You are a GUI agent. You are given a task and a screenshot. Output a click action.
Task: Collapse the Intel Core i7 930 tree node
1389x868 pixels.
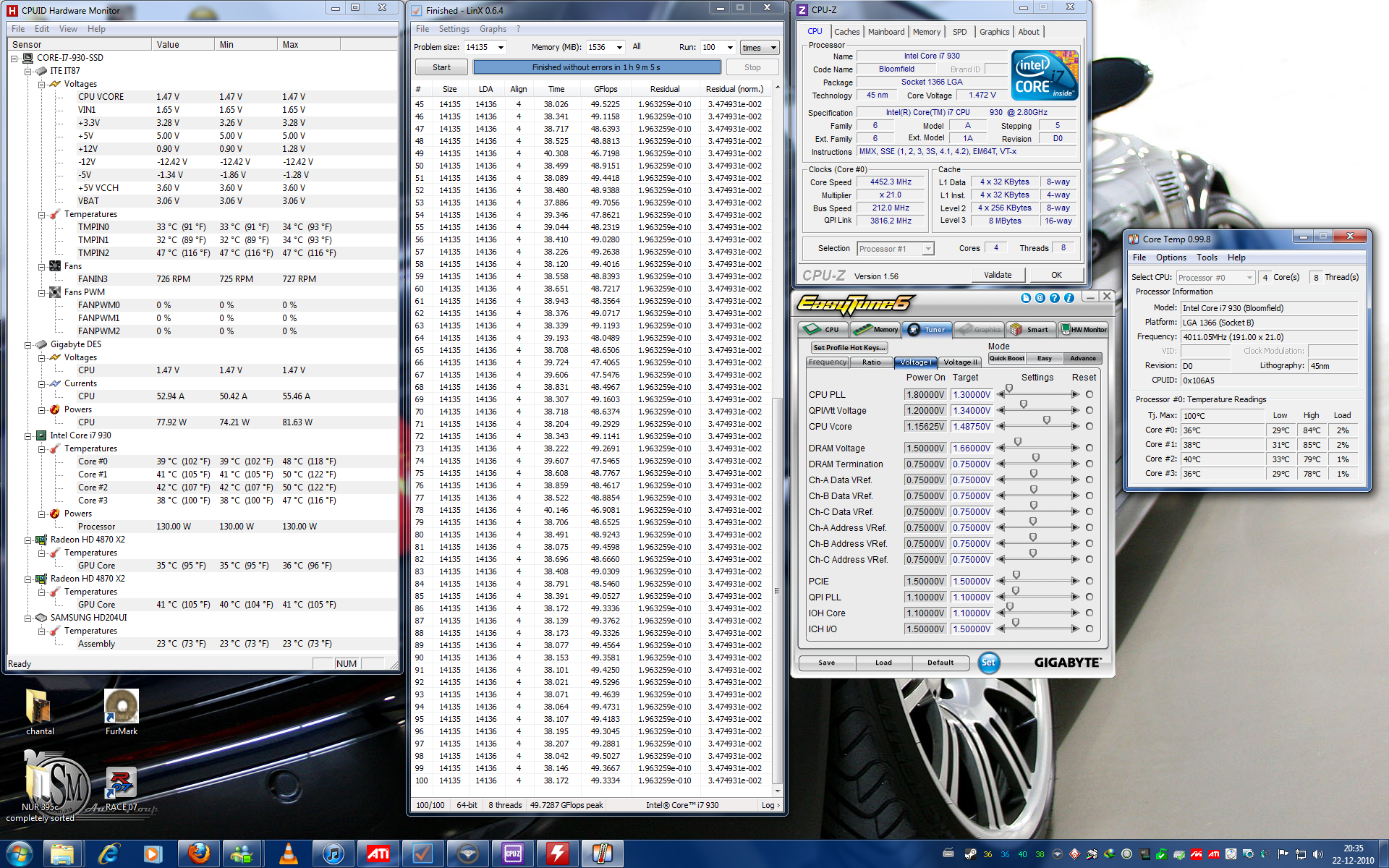point(28,436)
